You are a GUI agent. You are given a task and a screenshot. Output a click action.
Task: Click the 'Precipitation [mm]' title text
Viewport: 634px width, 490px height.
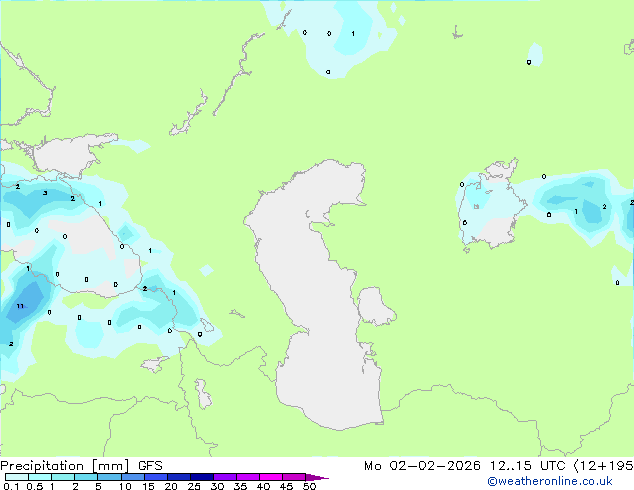[64, 466]
